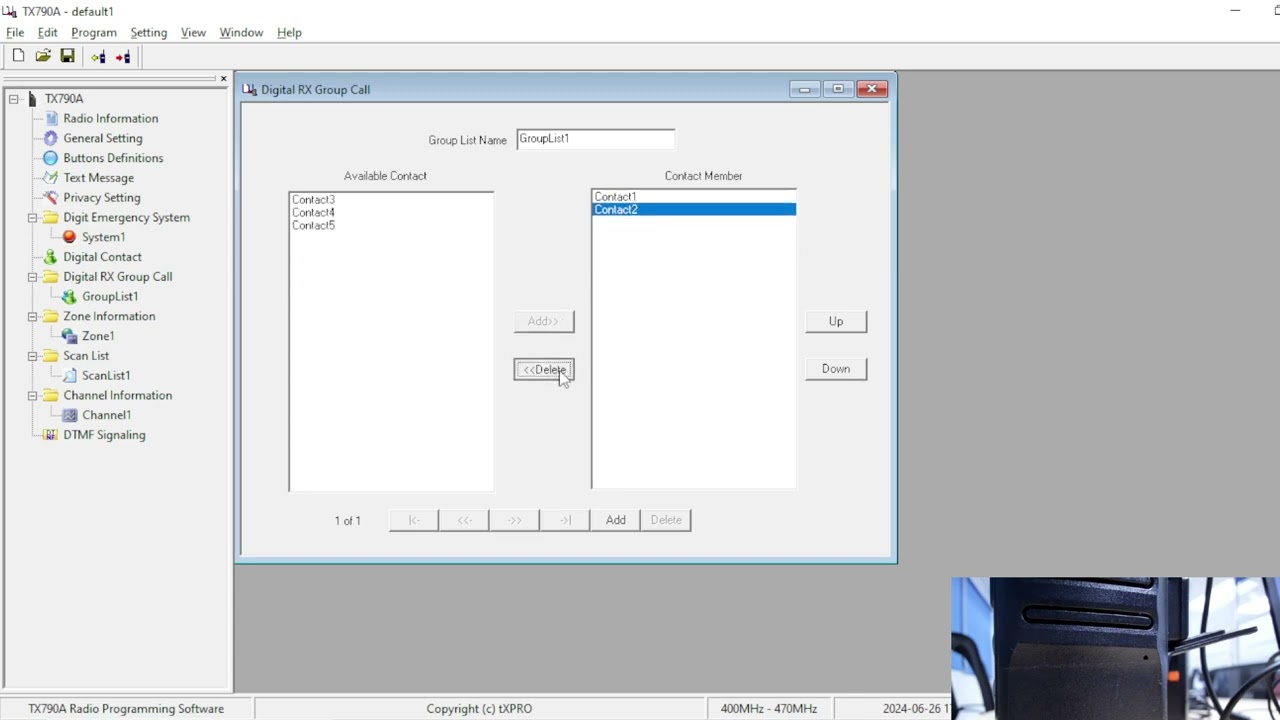Maximize the Digital RX Group Call window
This screenshot has height=720, width=1280.
click(838, 89)
